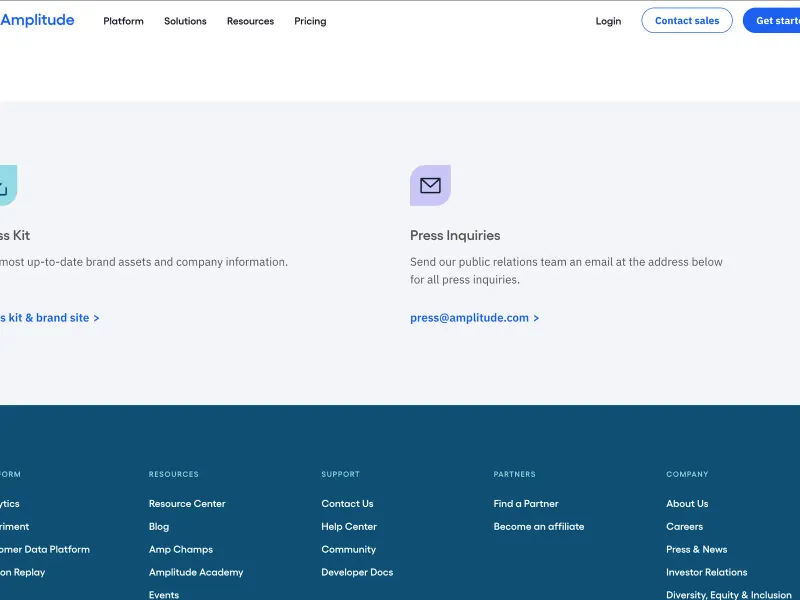
Task: Open the Resources menu
Action: (x=251, y=21)
